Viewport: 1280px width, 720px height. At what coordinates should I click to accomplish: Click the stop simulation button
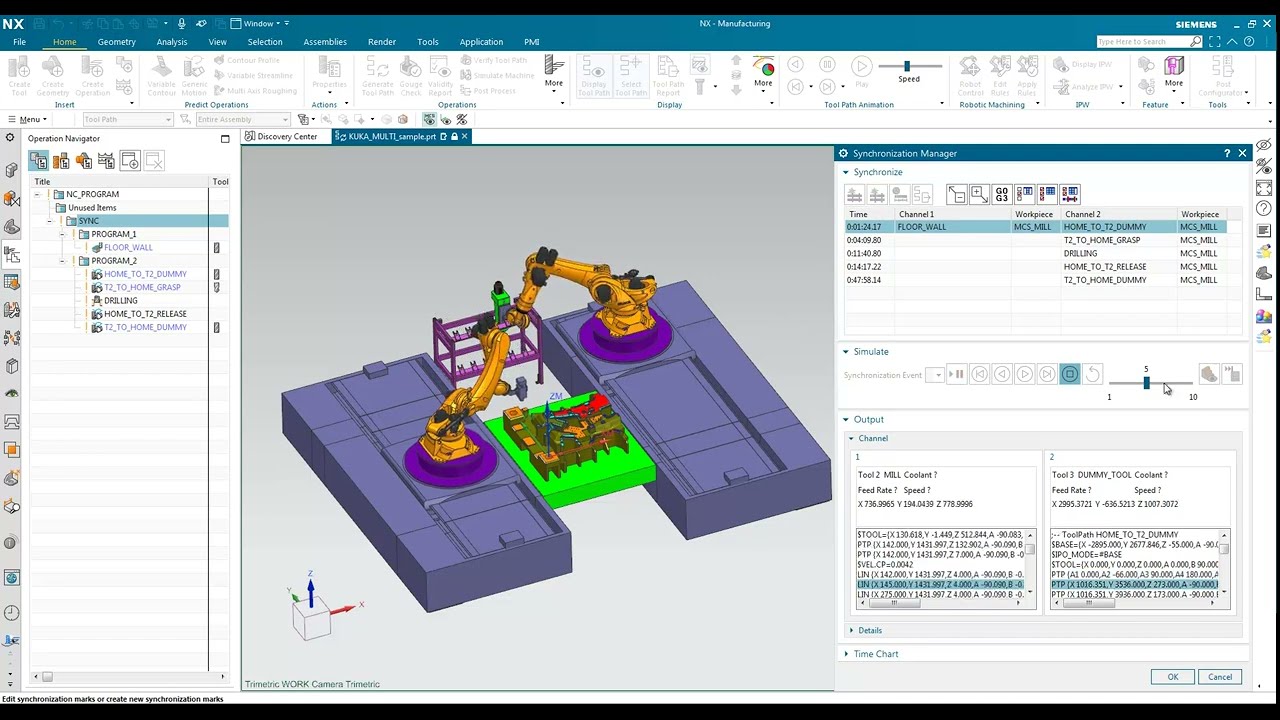(1070, 374)
